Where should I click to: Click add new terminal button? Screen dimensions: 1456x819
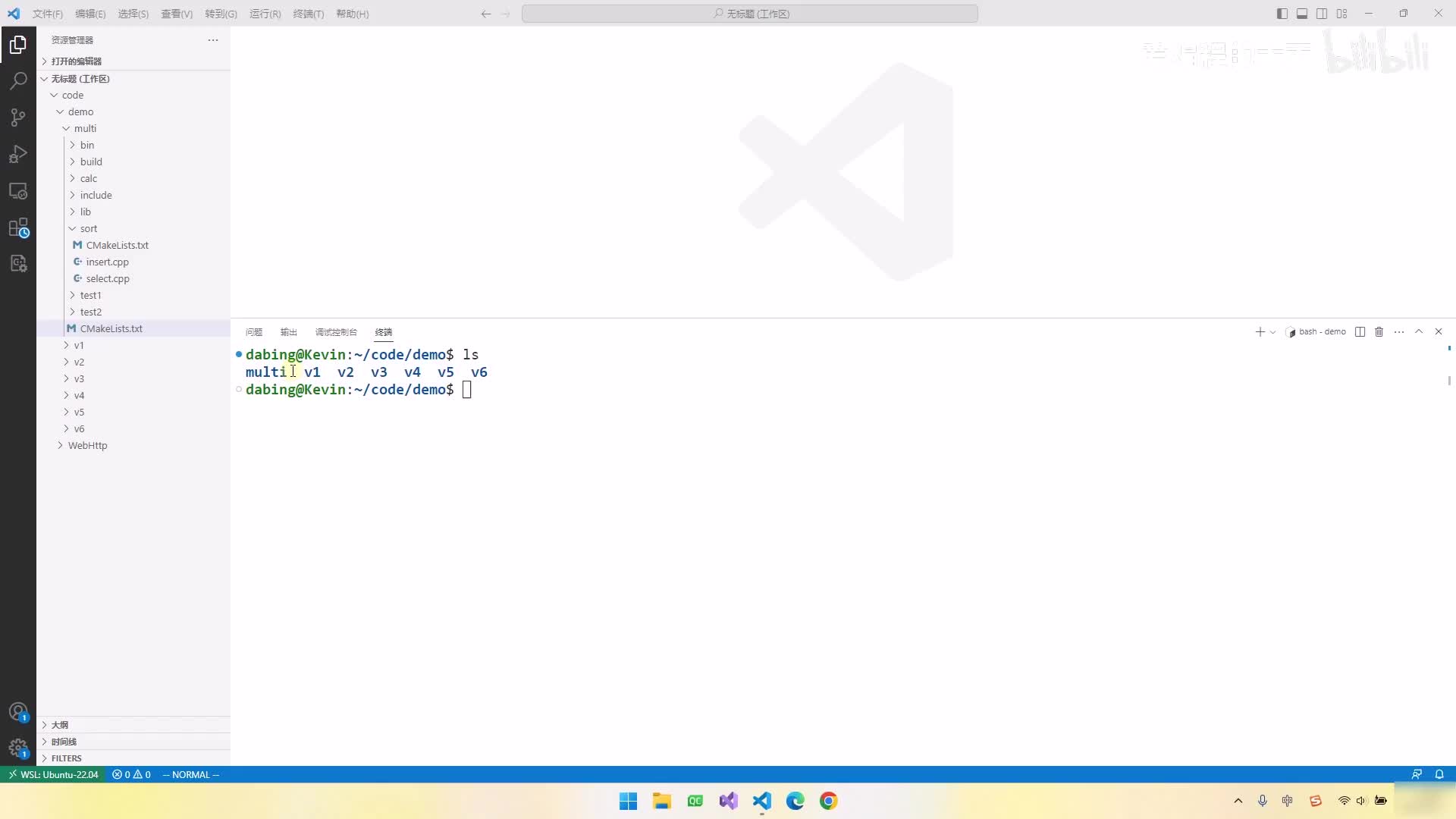1259,331
